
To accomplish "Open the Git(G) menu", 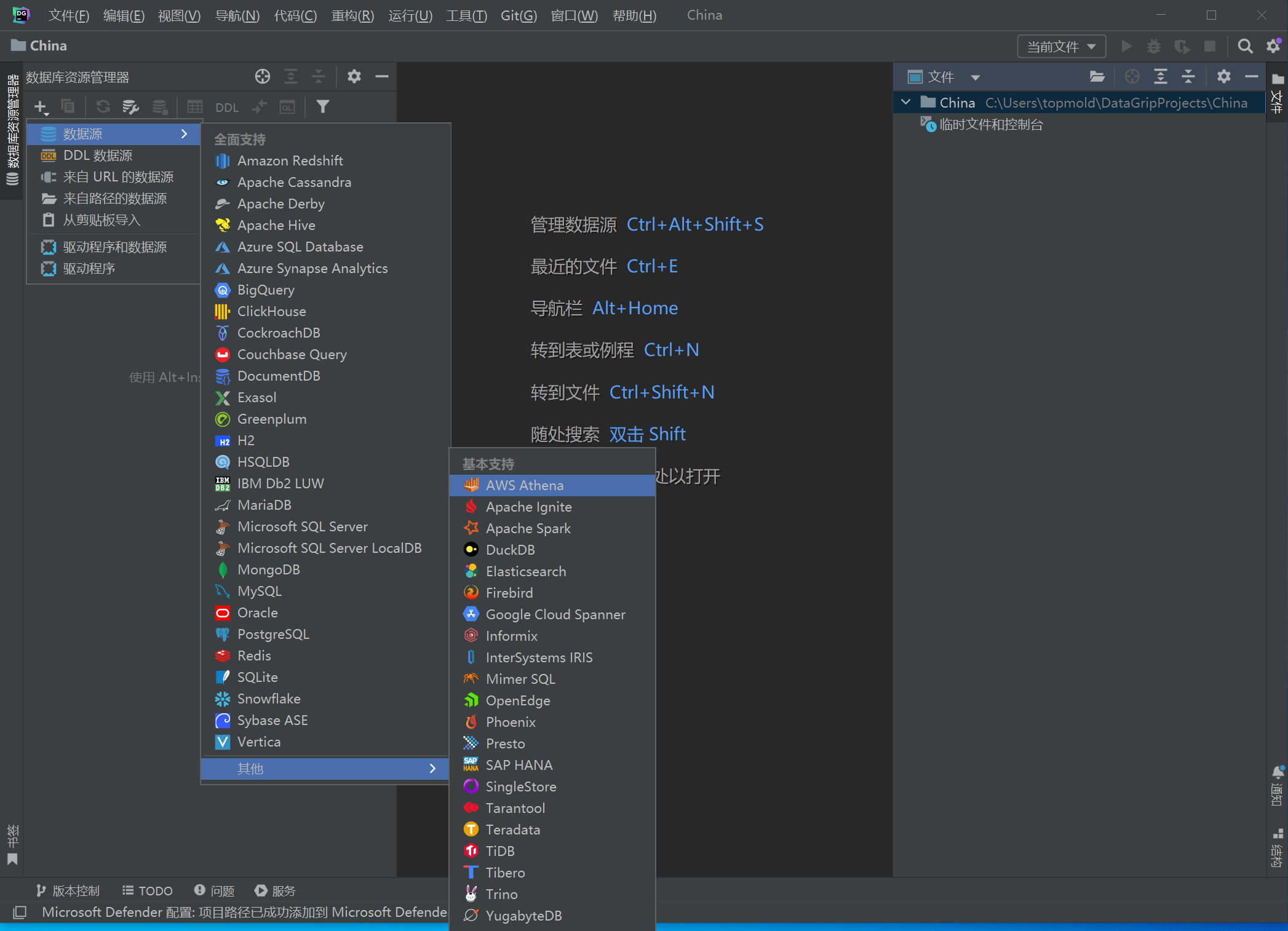I will tap(519, 15).
